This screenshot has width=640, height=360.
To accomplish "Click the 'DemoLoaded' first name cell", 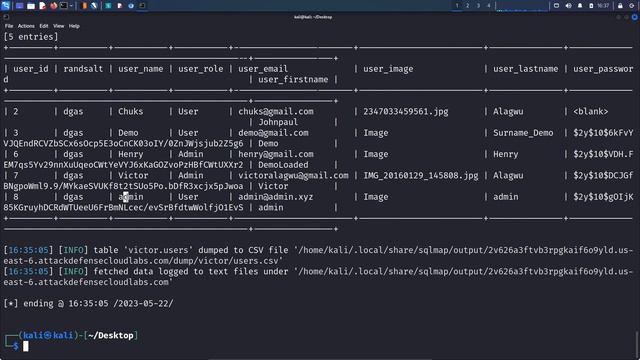I will (x=283, y=164).
